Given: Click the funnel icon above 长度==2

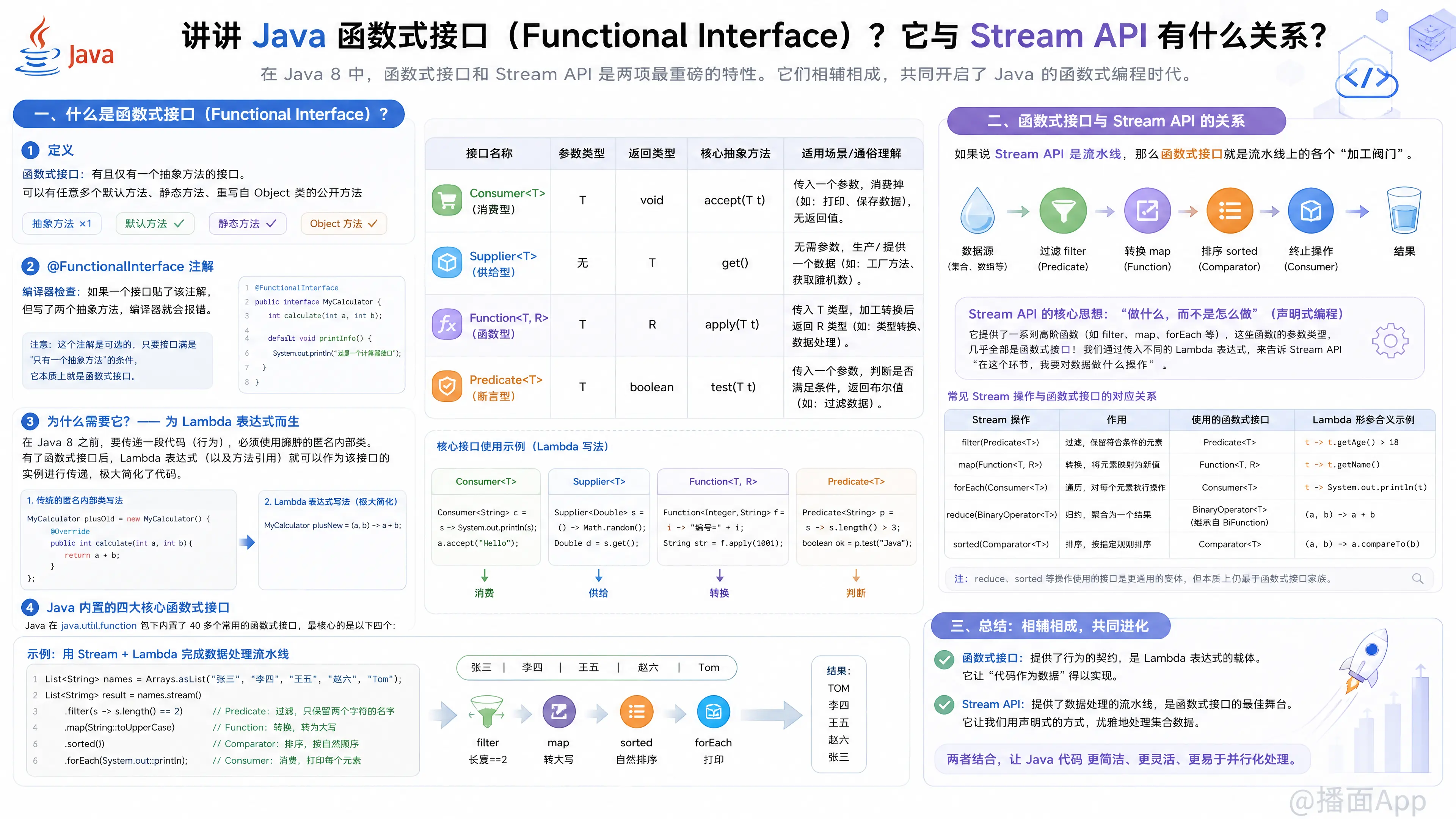Looking at the screenshot, I should point(486,712).
